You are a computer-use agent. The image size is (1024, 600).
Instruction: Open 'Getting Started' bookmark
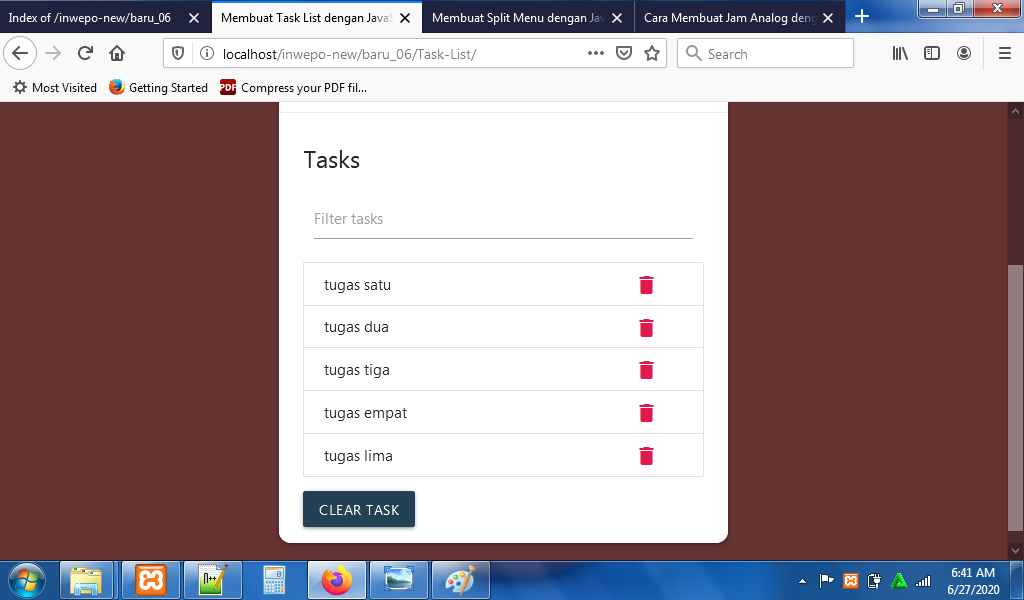159,87
